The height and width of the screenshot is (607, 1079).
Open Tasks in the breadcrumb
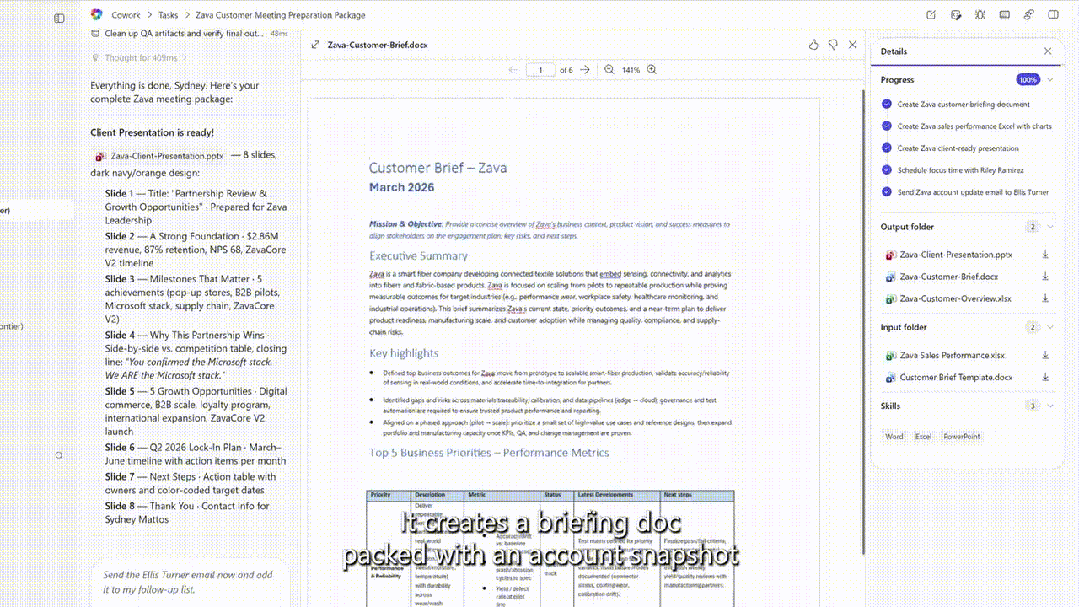pyautogui.click(x=168, y=15)
